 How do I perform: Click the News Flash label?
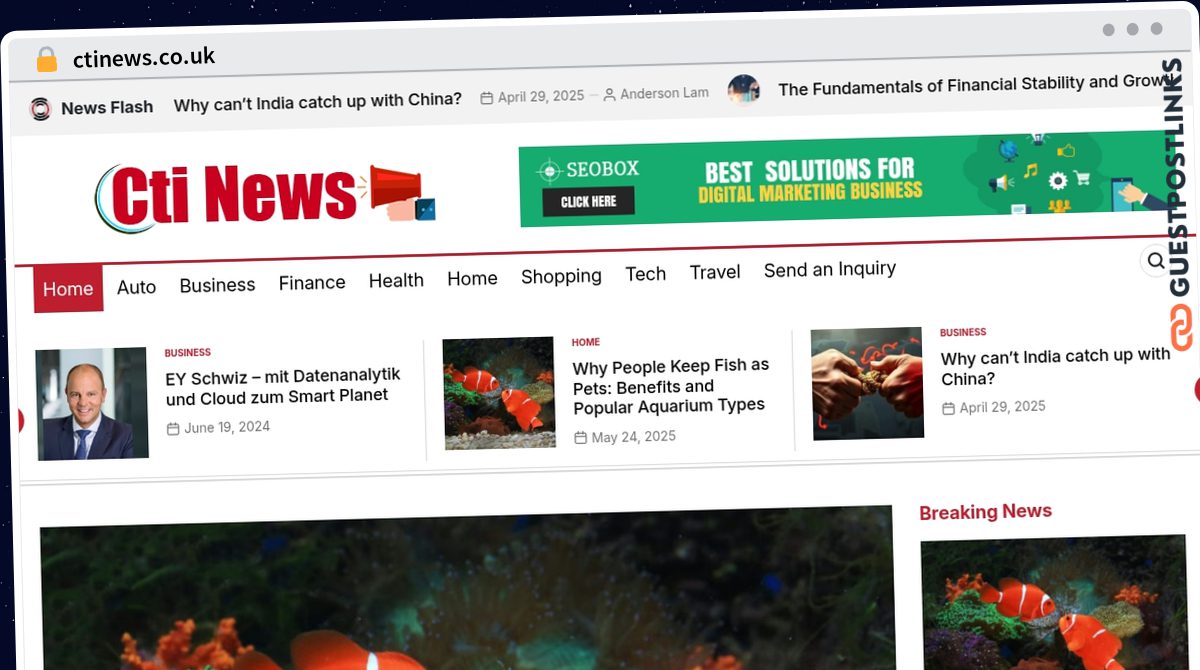click(107, 108)
